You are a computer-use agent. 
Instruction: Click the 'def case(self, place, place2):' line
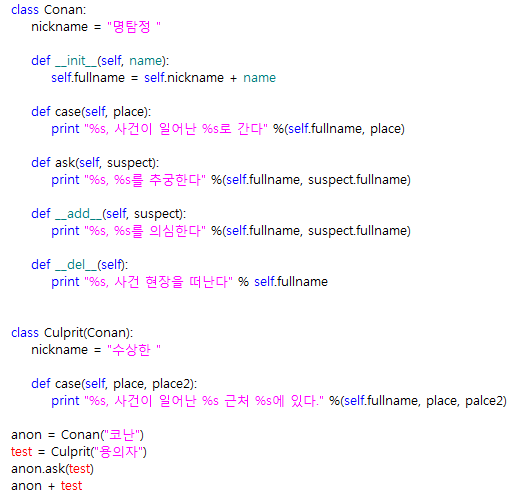pyautogui.click(x=114, y=384)
